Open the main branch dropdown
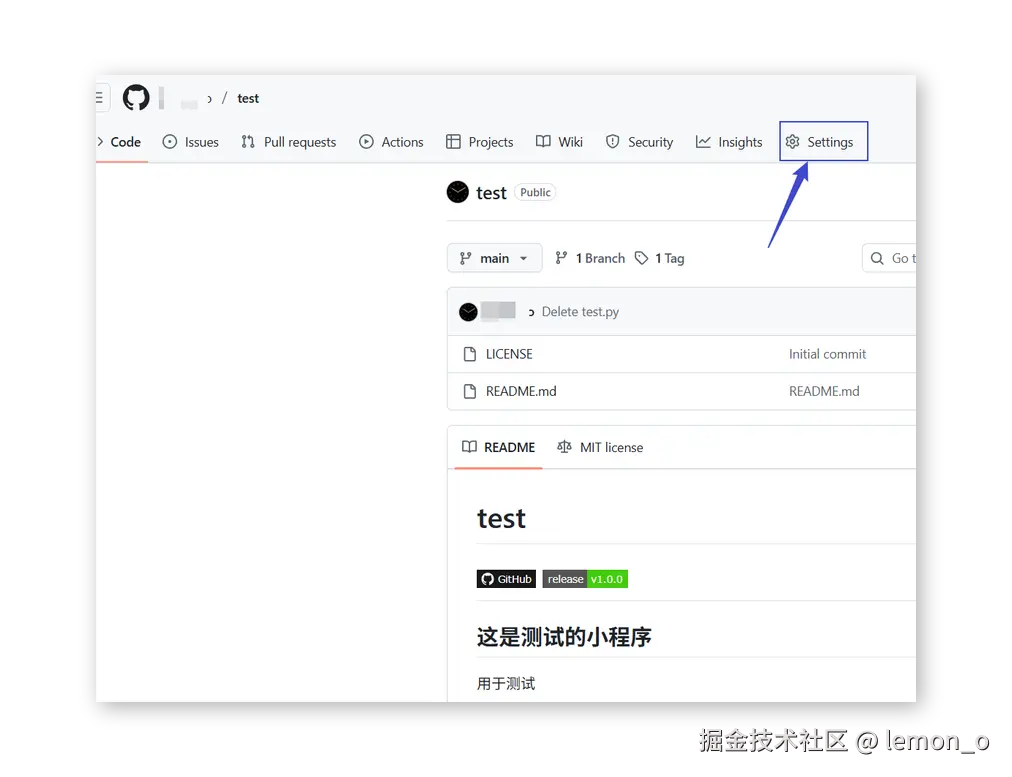The image size is (1012, 777). [x=494, y=257]
